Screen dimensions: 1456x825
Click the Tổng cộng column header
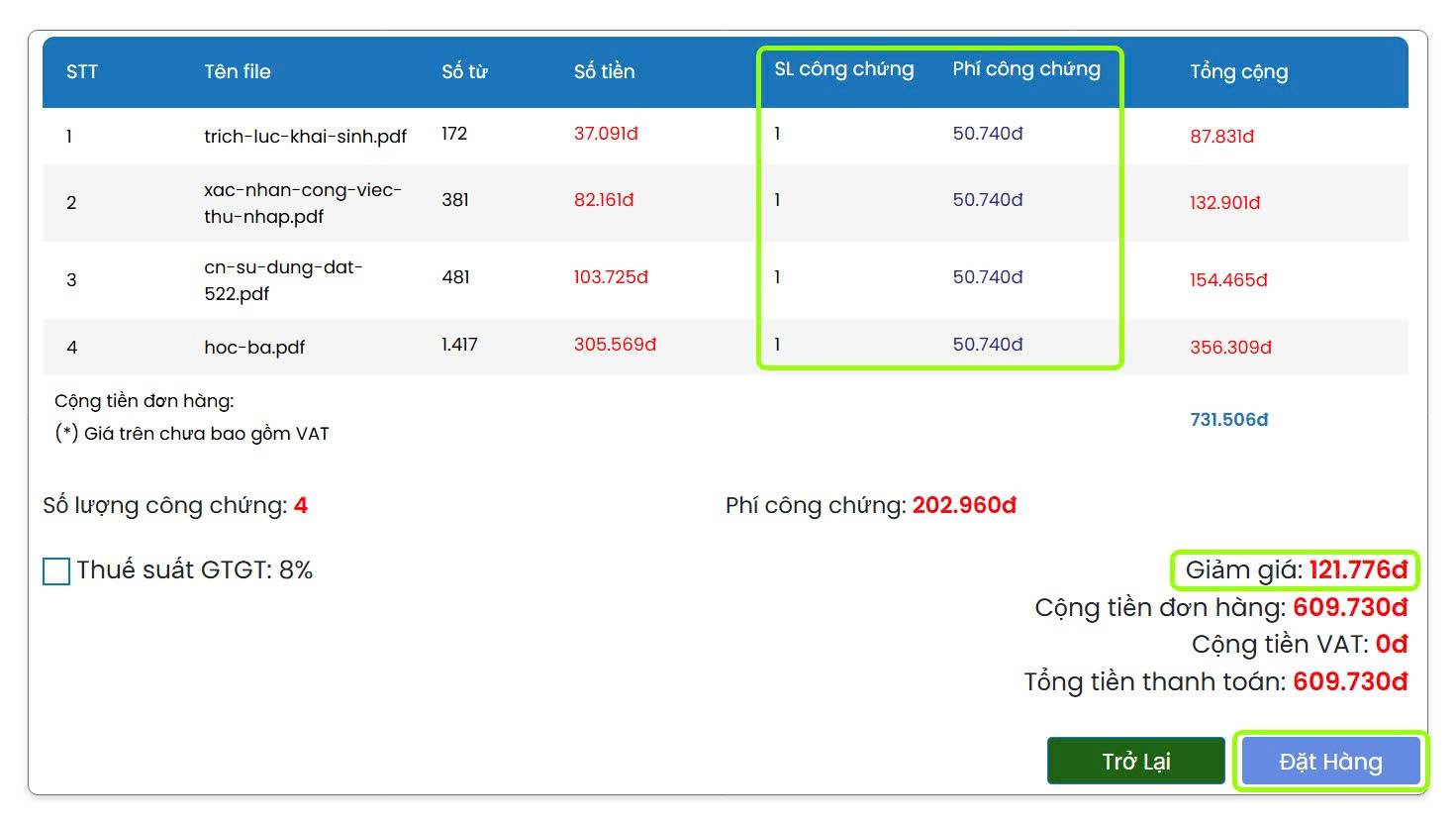point(1238,72)
